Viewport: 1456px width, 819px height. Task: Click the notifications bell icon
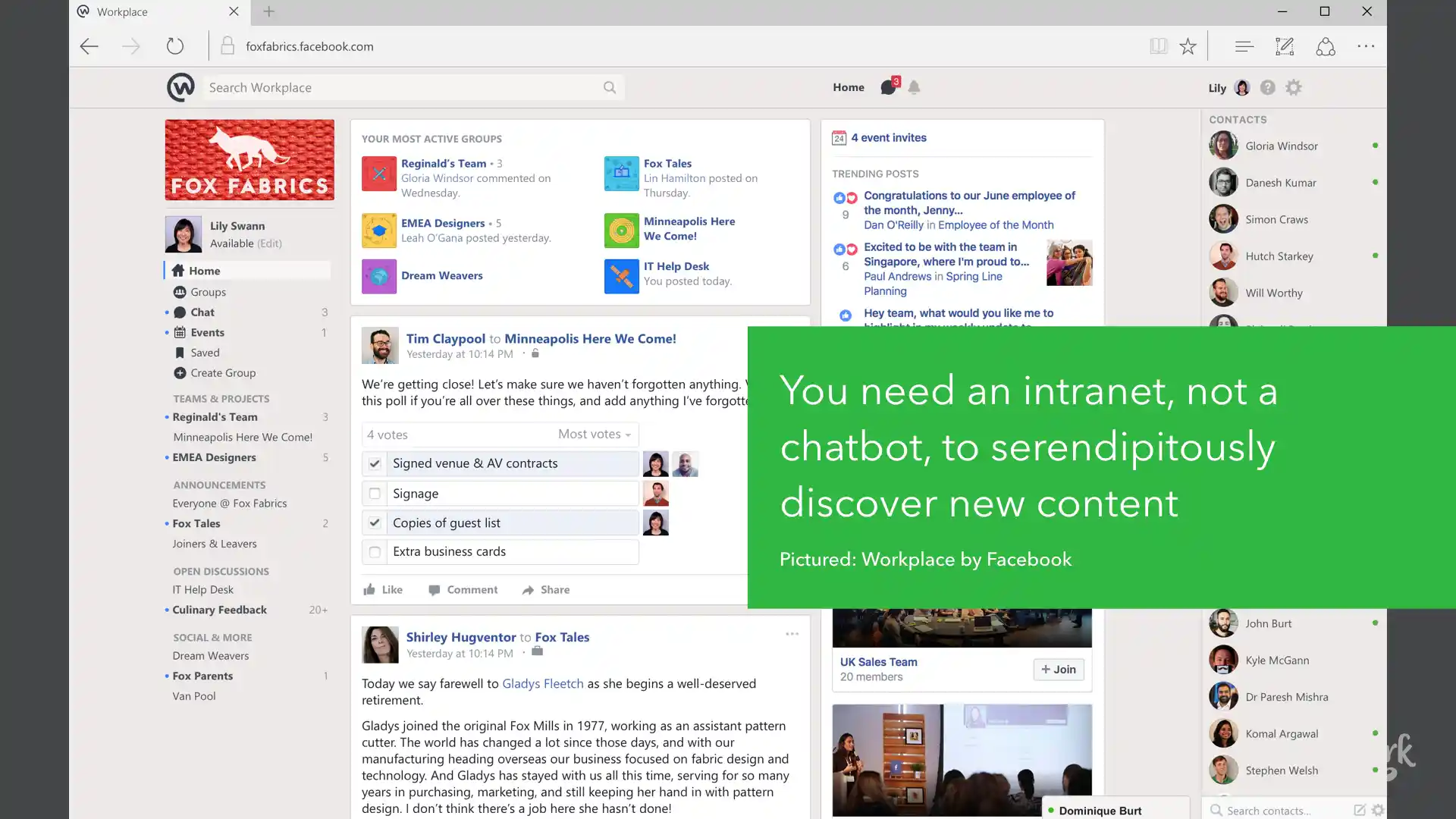(914, 87)
